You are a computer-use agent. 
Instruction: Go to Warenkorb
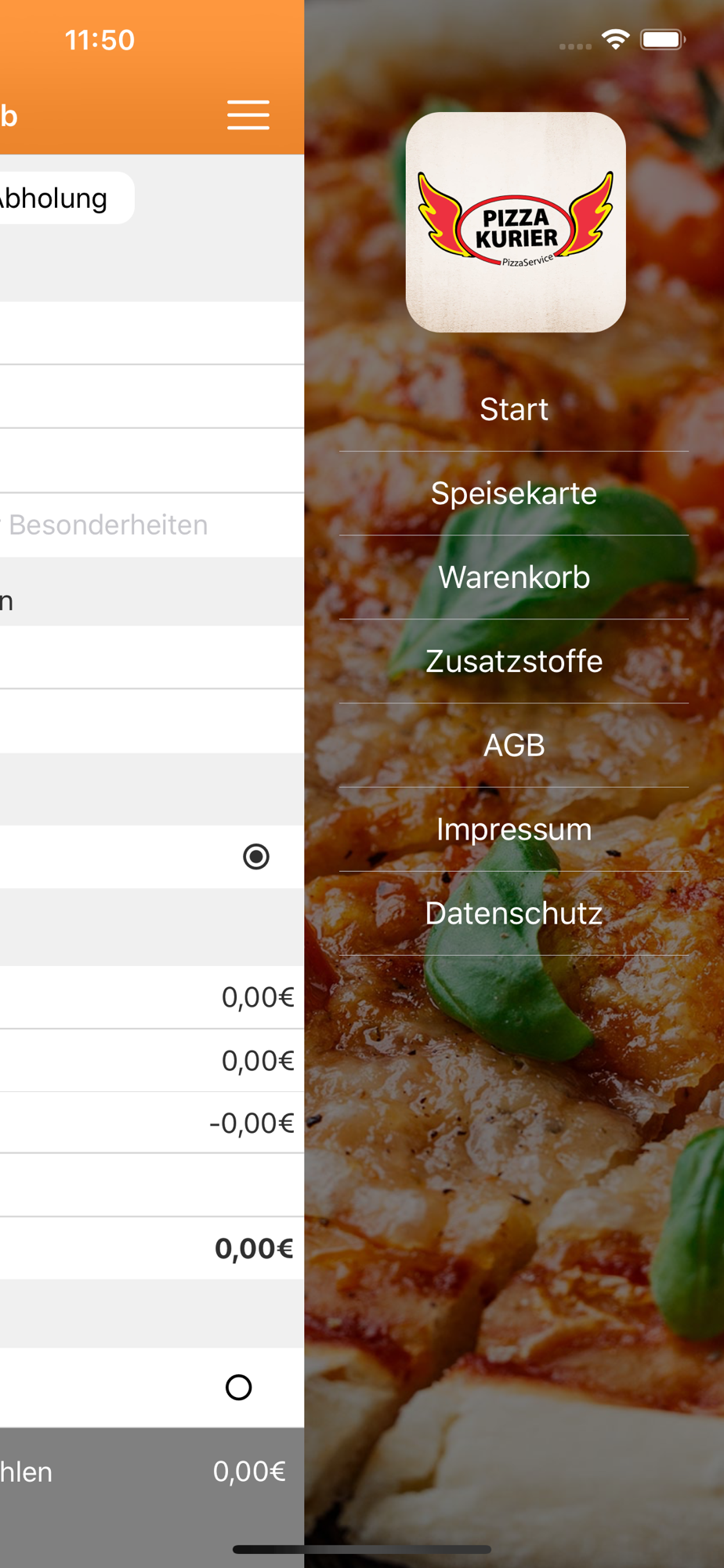514,577
